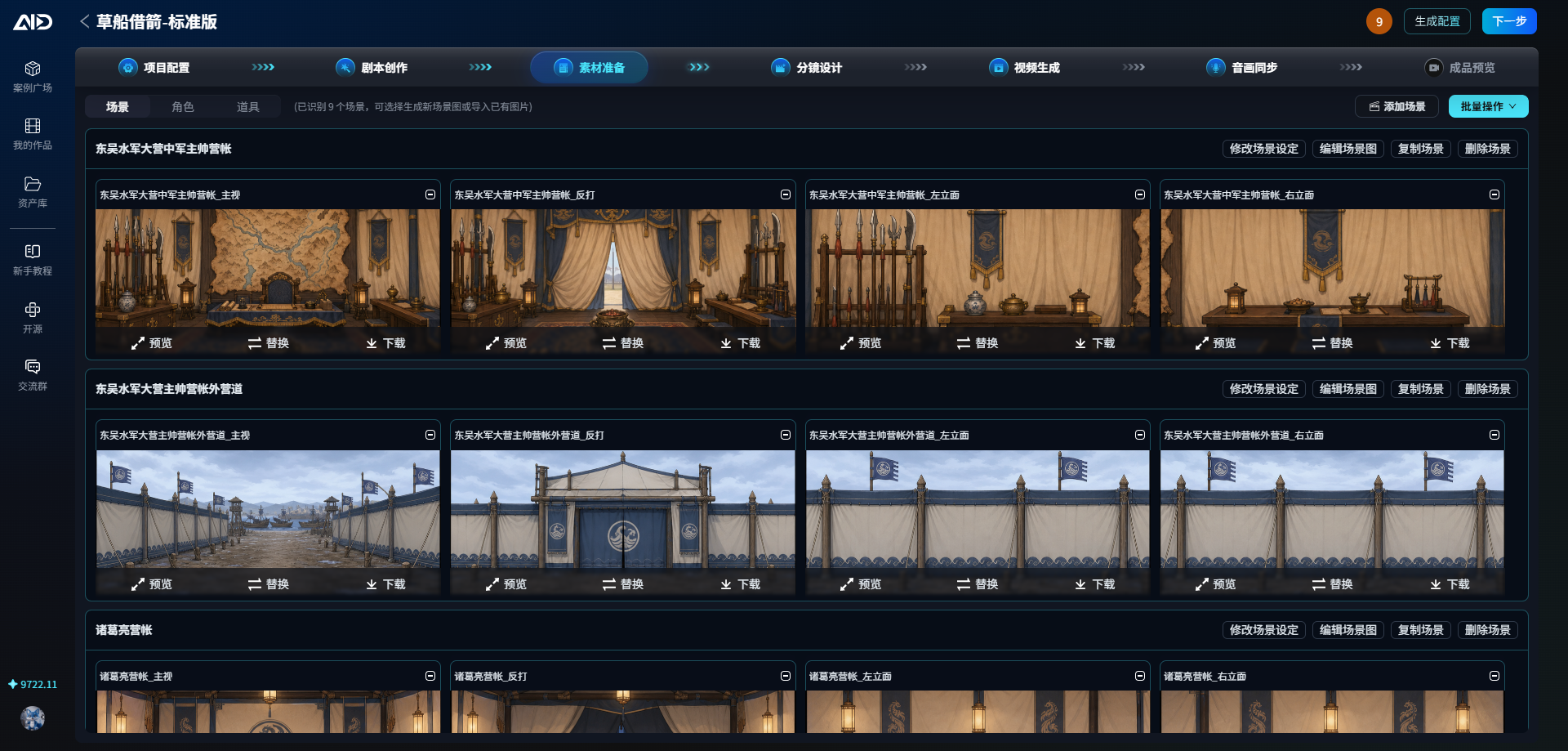Screen dimensions: 1568x751
Task: Download 东吴水军大营主帅营帐外营道_右立面 image
Action: click(1450, 584)
